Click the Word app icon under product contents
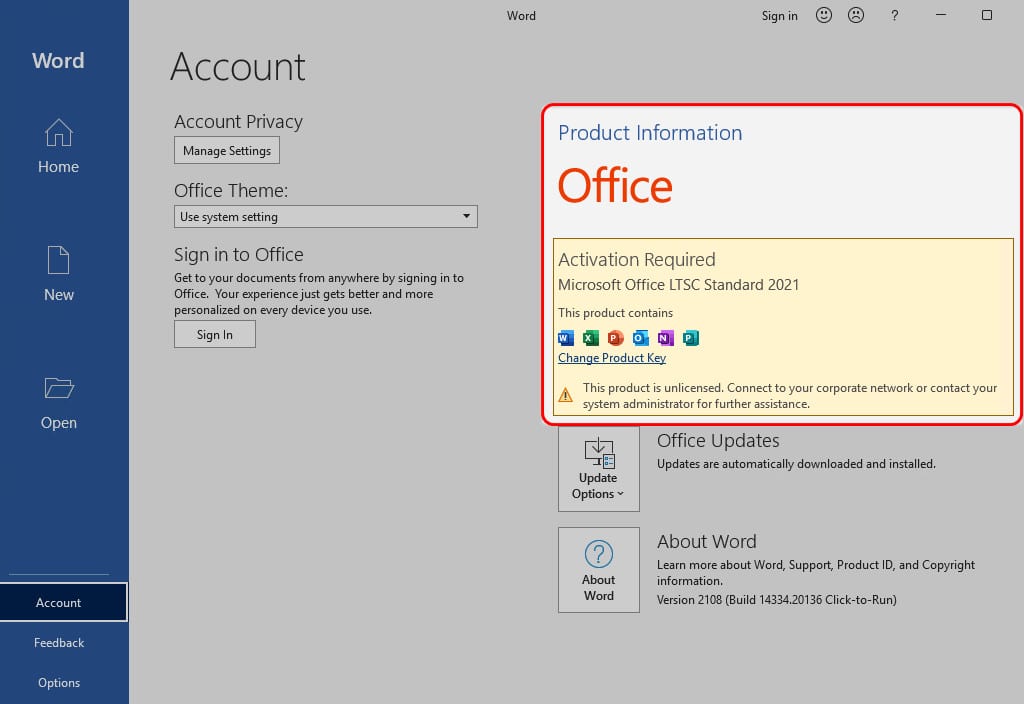This screenshot has width=1024, height=704. (x=566, y=338)
